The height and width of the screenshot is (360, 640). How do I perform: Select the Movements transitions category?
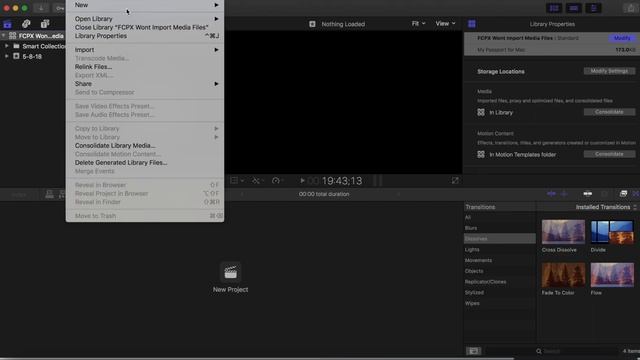500,260
